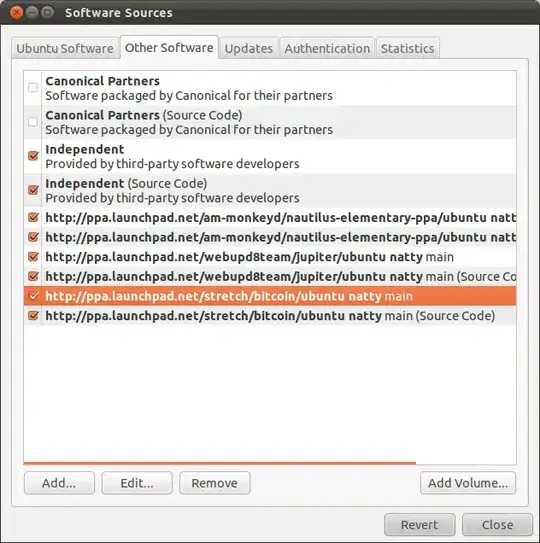Viewport: 540px width, 543px height.
Task: Switch to the Ubuntu Software tab
Action: pyautogui.click(x=65, y=48)
